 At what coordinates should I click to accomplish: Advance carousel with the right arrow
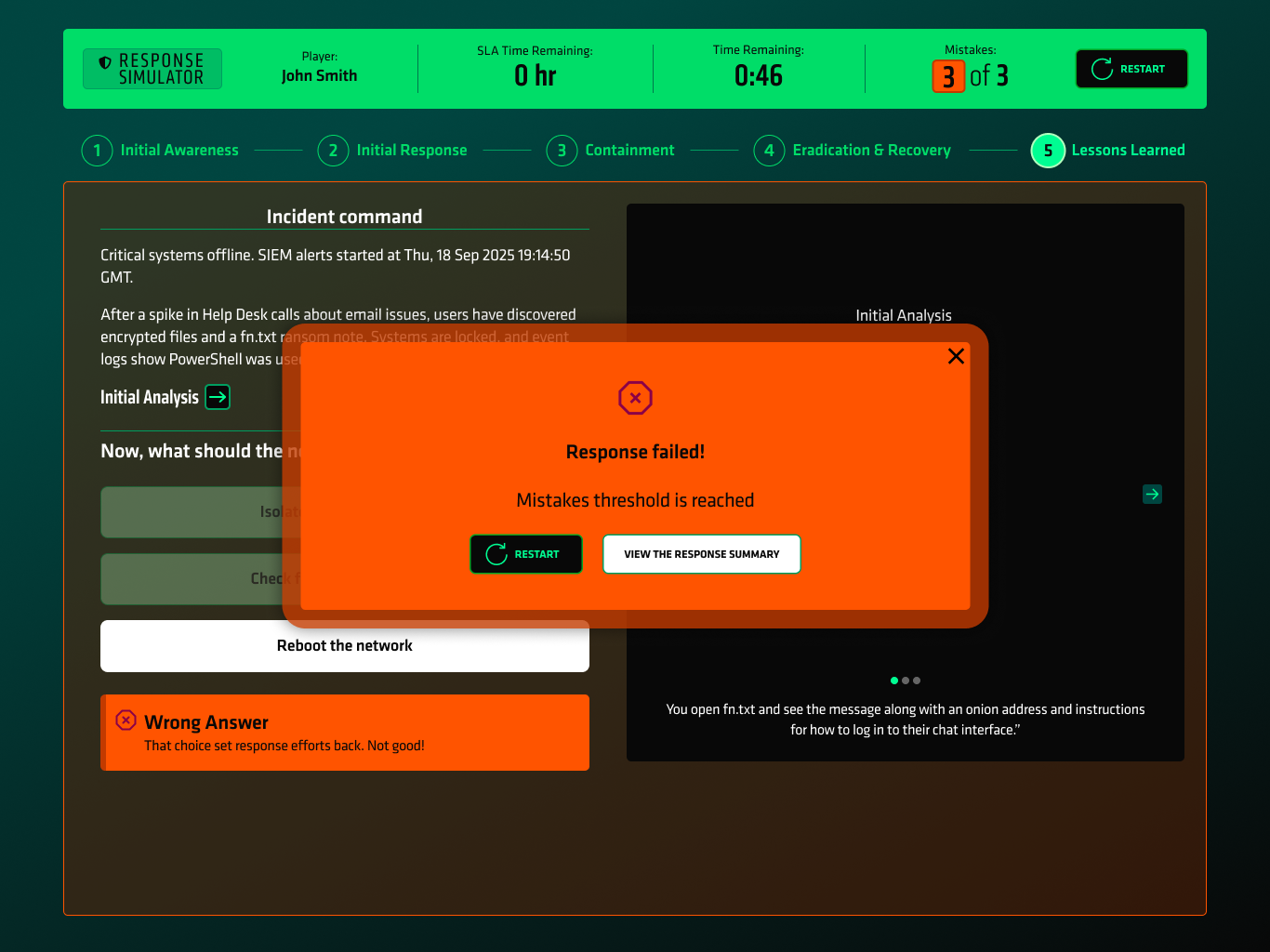click(x=1152, y=495)
